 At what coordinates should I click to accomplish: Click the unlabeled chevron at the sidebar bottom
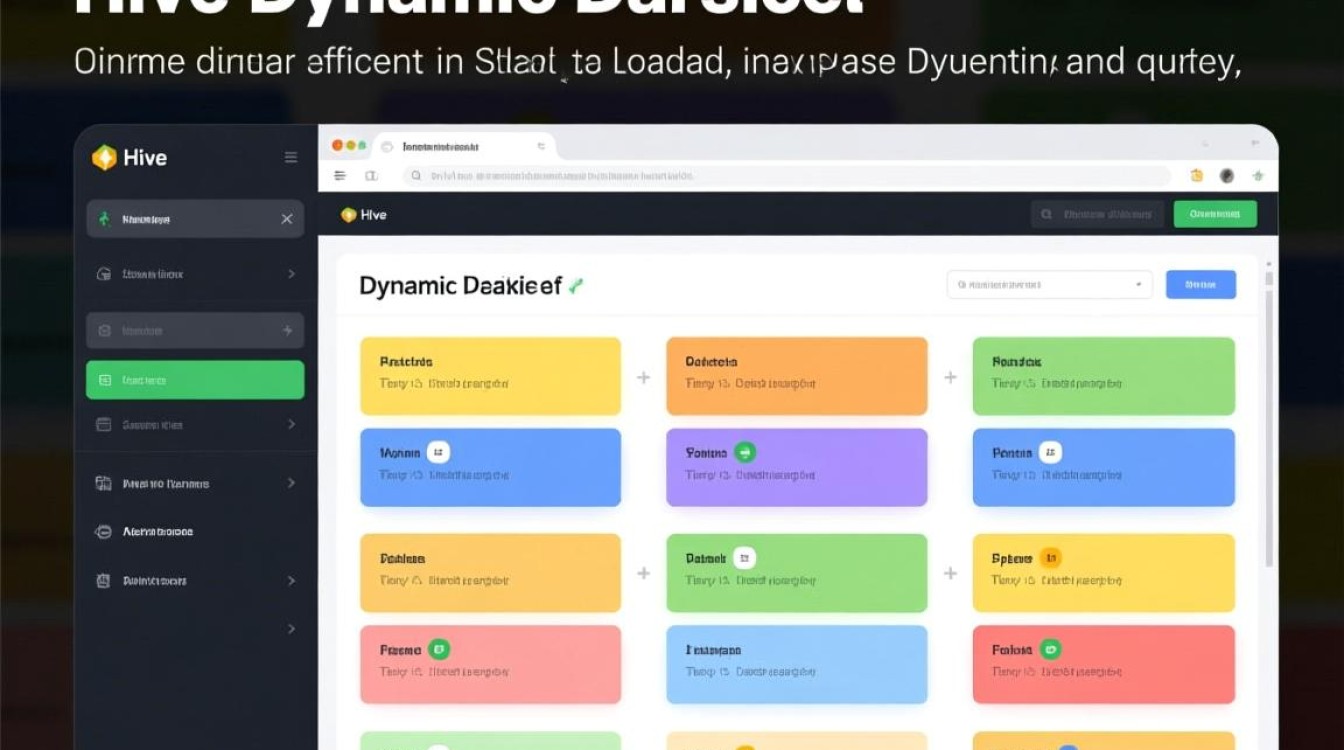[291, 629]
